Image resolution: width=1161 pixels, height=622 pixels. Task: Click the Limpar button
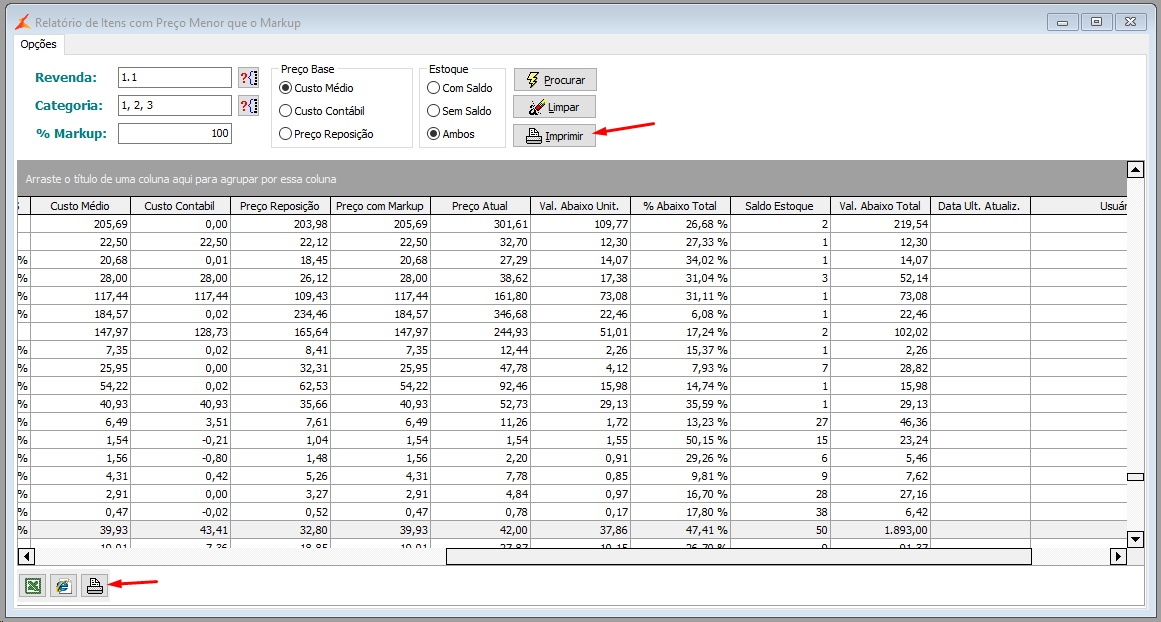[x=555, y=107]
